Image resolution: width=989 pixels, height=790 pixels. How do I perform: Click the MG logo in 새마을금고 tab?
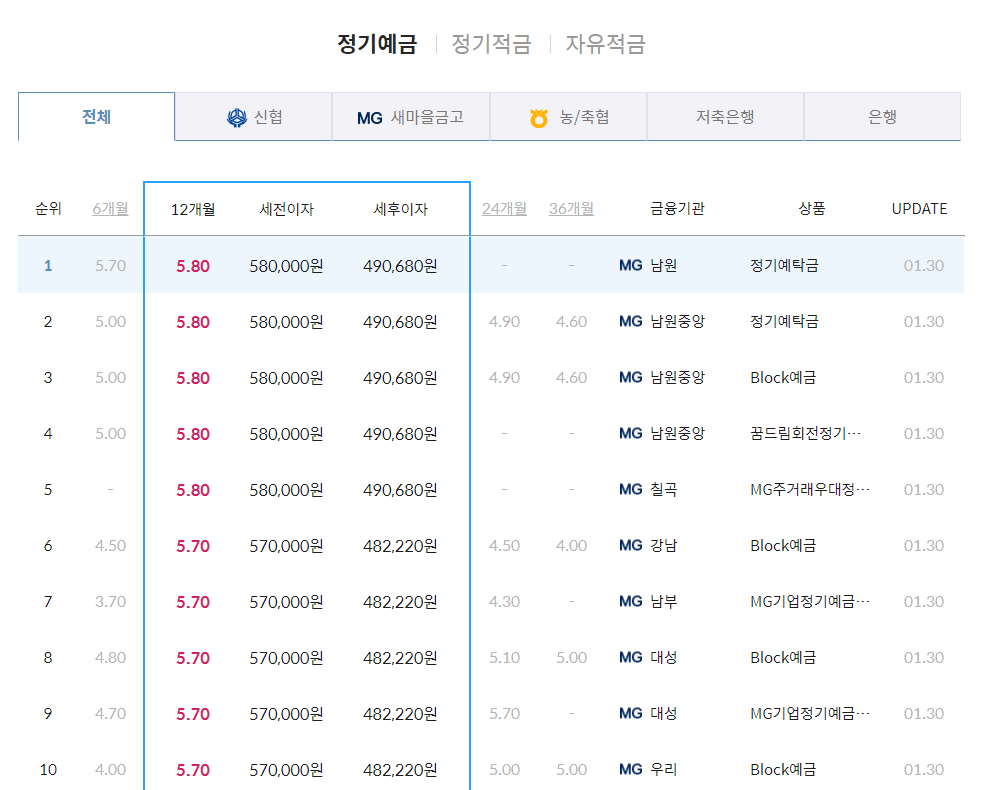[370, 118]
